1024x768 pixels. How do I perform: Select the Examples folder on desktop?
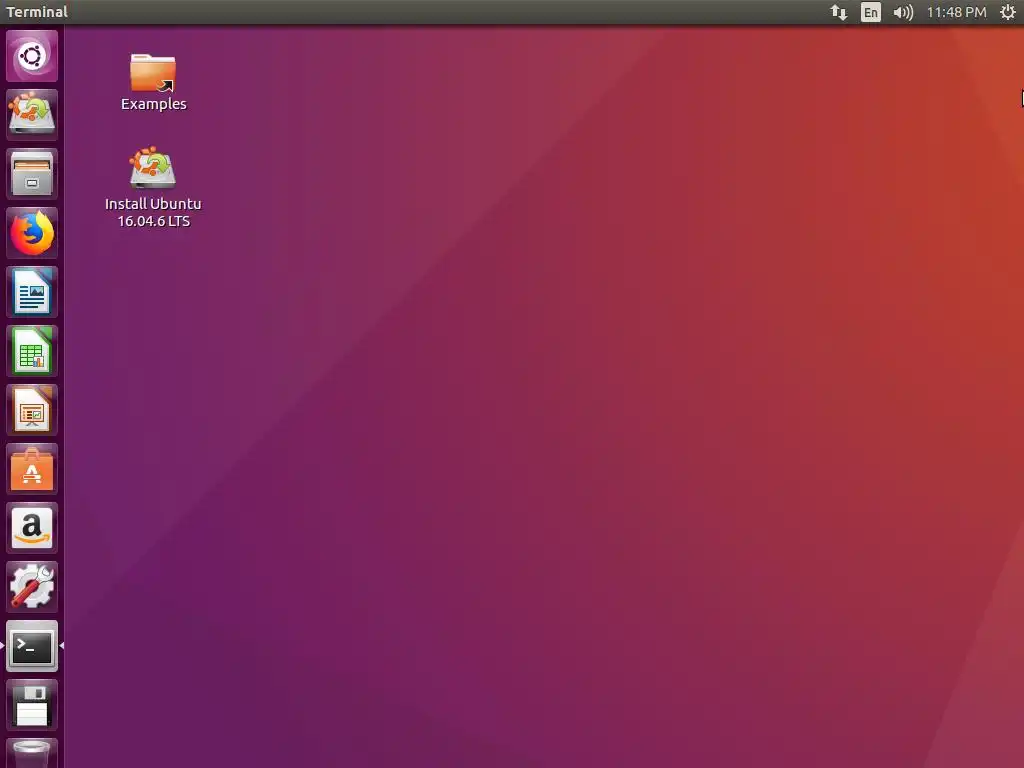coord(153,82)
